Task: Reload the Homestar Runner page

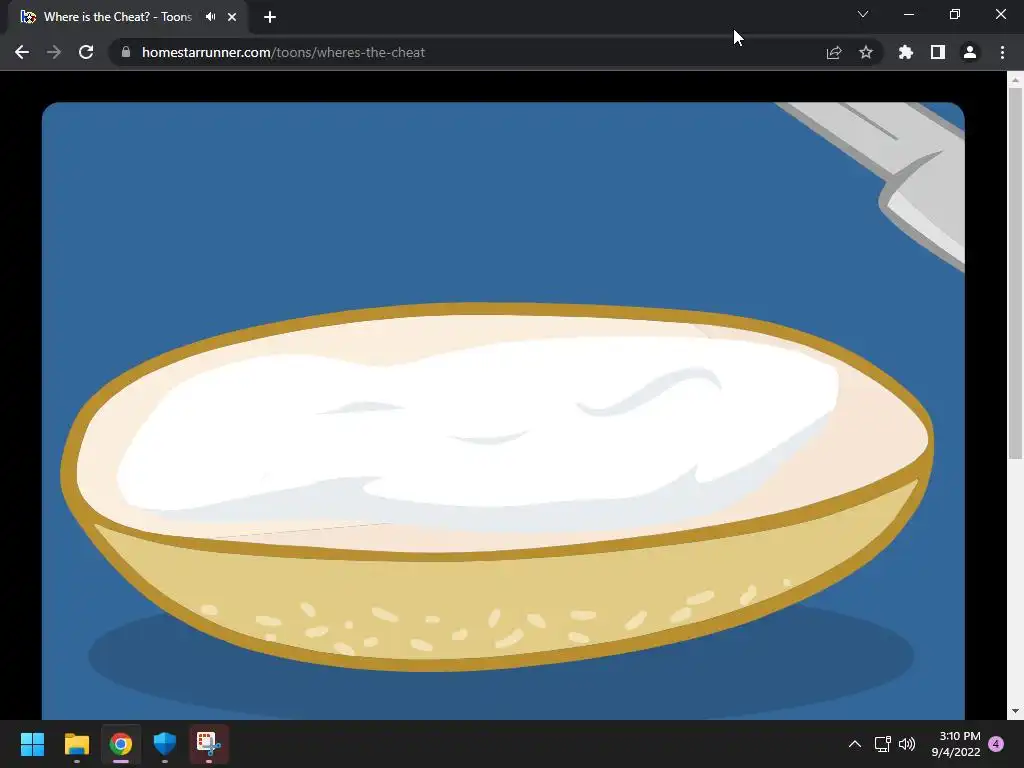Action: [86, 52]
